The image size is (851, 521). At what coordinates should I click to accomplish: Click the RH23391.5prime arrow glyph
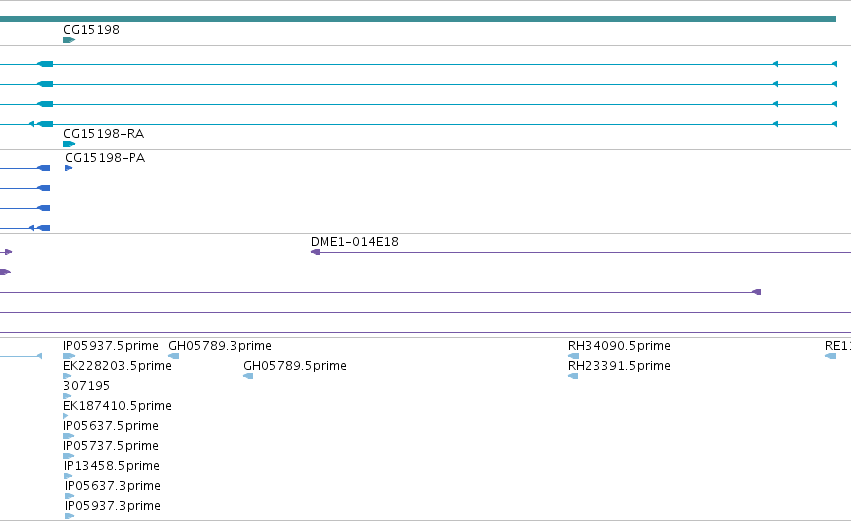(573, 376)
